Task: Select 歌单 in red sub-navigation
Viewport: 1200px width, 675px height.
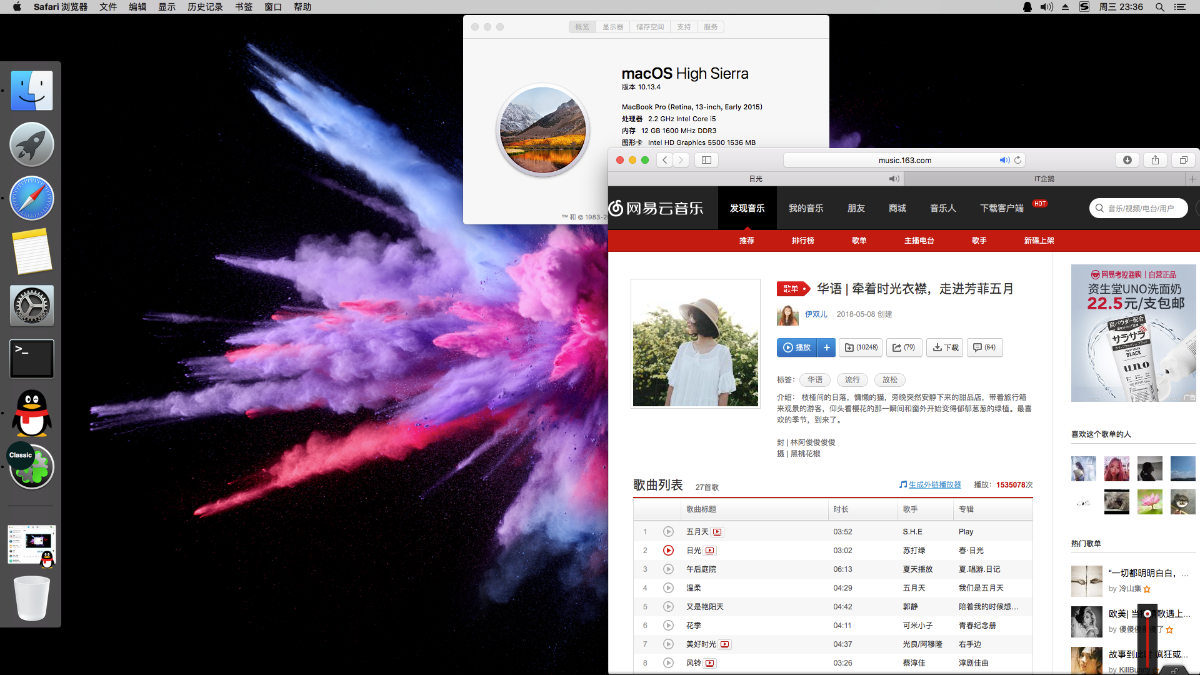Action: click(x=859, y=241)
